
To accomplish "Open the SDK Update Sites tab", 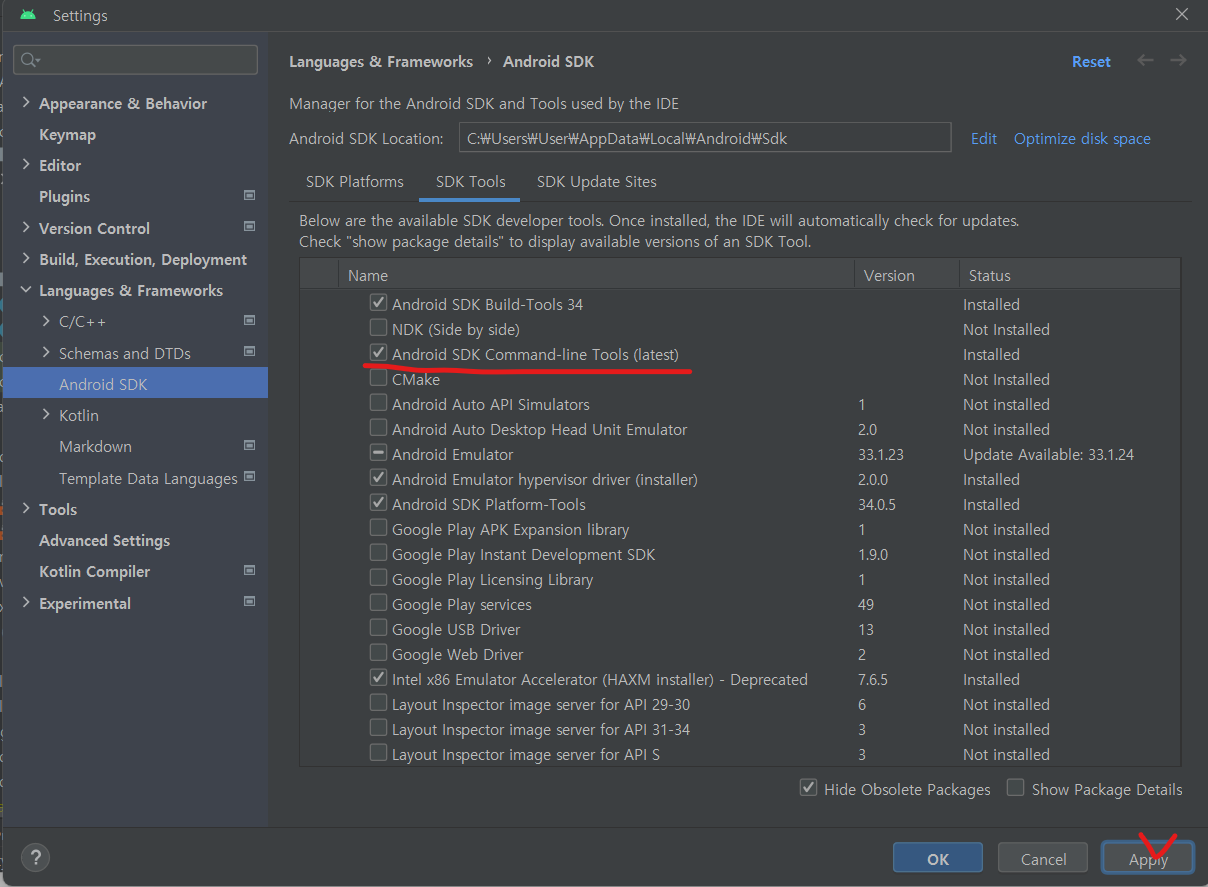I will click(597, 182).
